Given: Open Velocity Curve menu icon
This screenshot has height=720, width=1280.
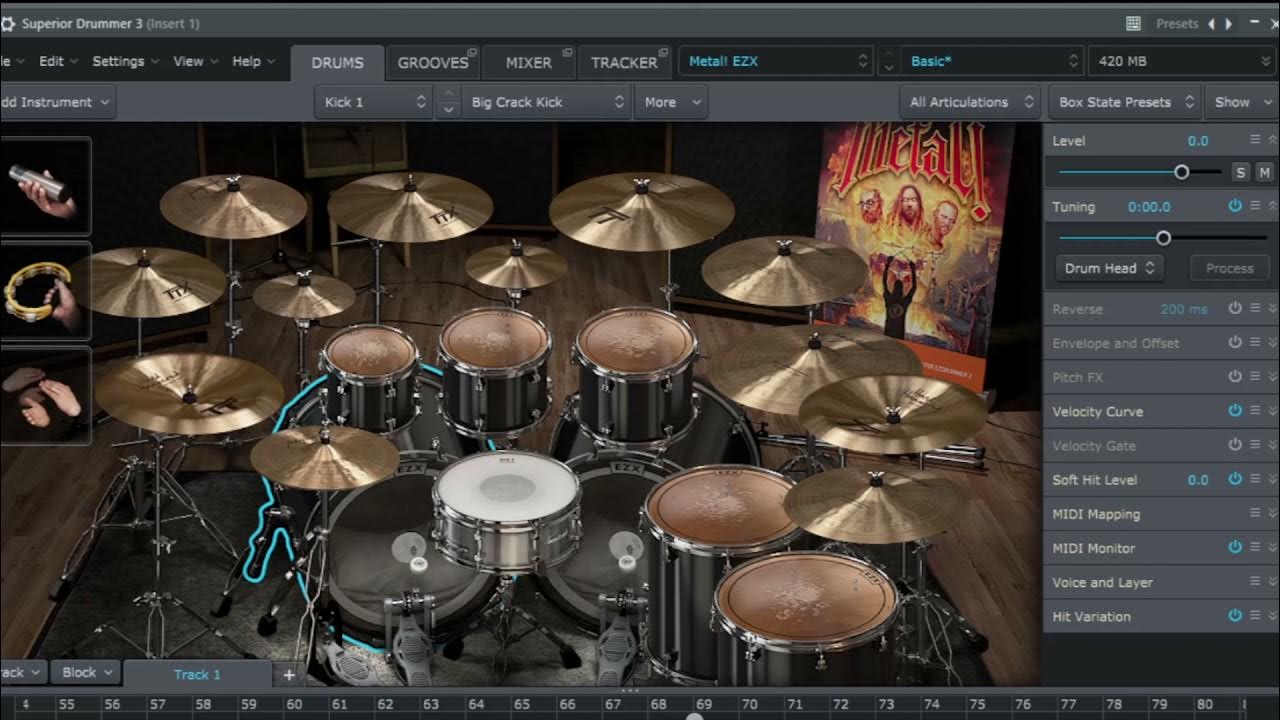Looking at the screenshot, I should click(1255, 411).
